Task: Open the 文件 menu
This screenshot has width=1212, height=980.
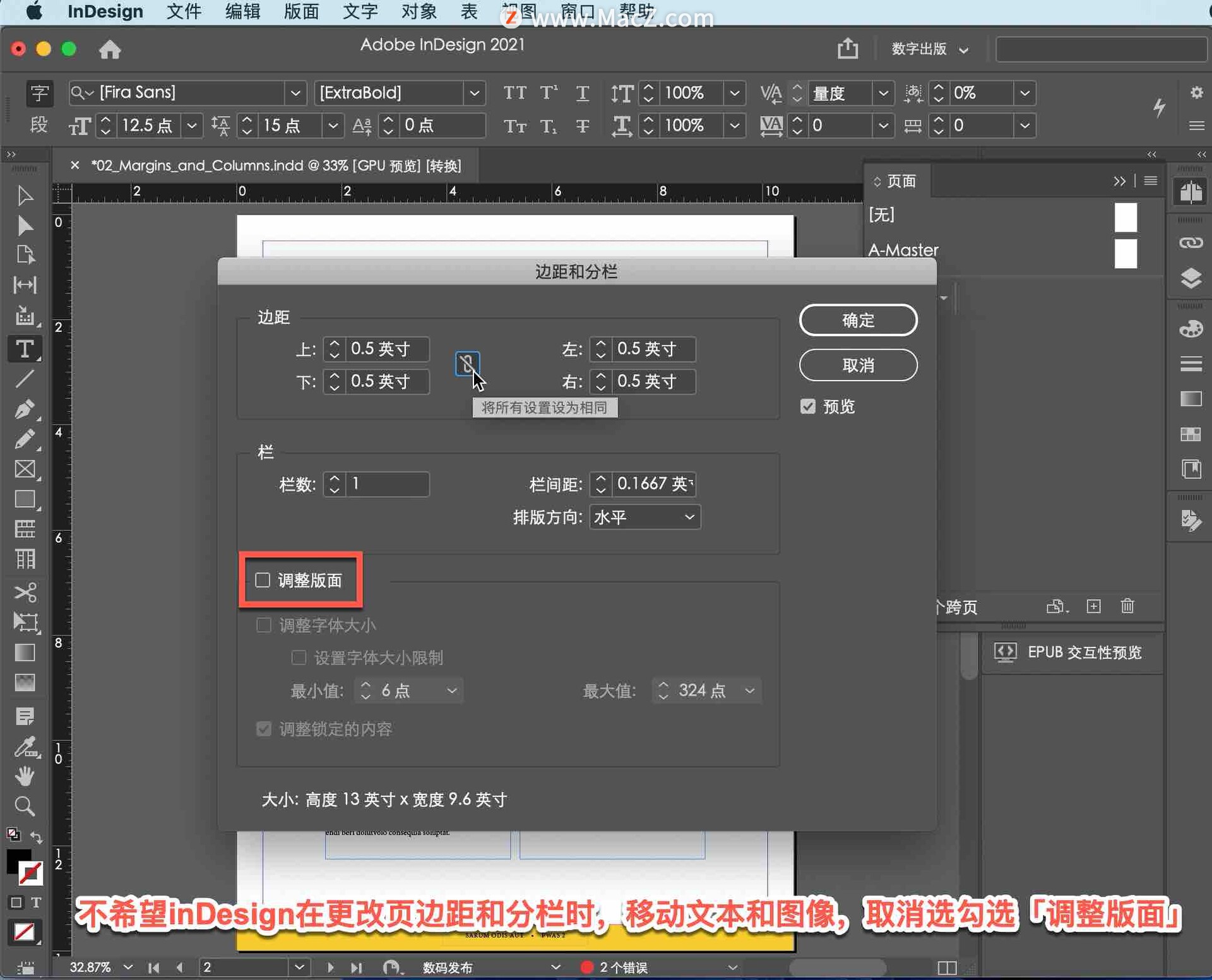Action: point(184,11)
